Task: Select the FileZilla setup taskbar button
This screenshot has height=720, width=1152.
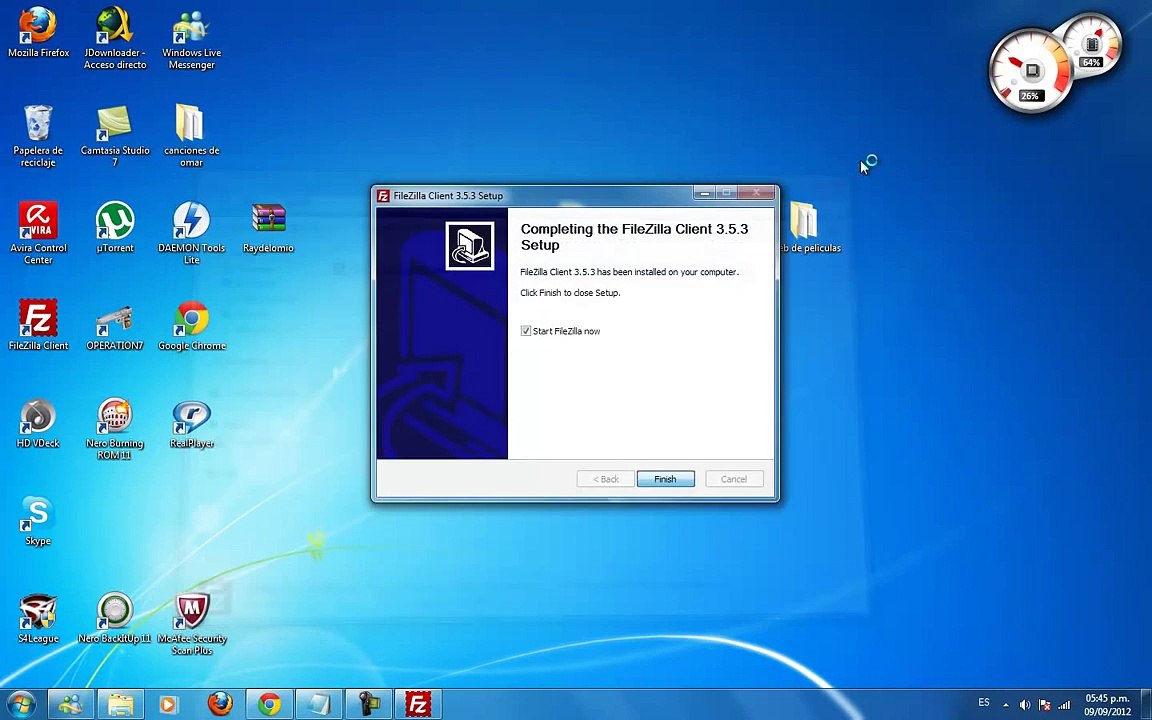Action: 418,705
